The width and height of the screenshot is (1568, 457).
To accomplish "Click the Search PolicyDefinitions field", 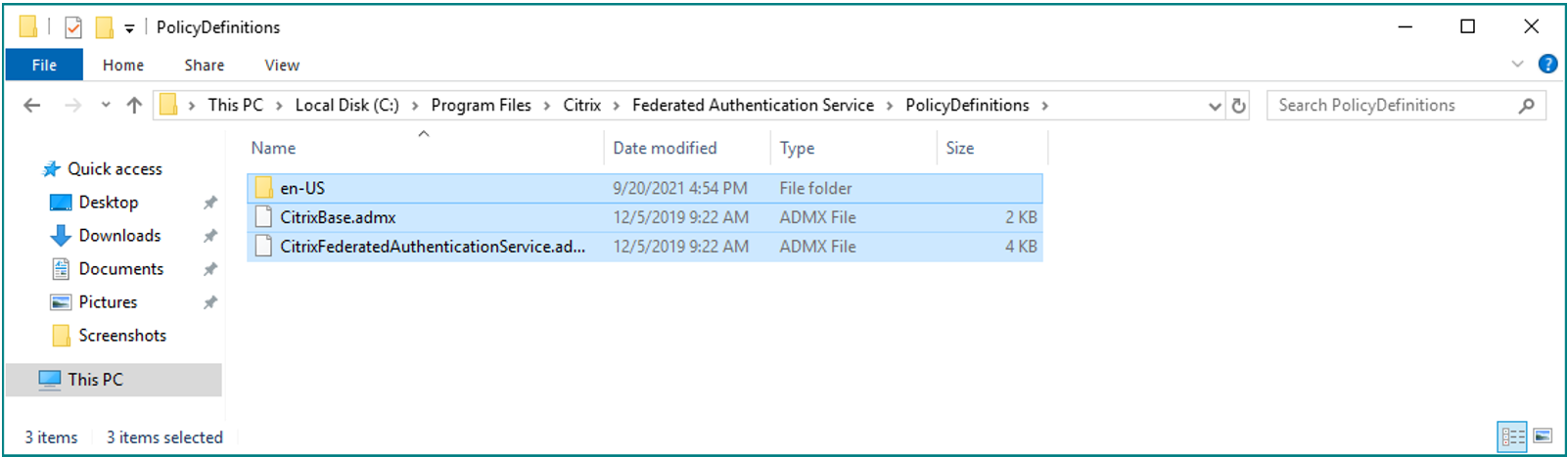I will (x=1390, y=106).
